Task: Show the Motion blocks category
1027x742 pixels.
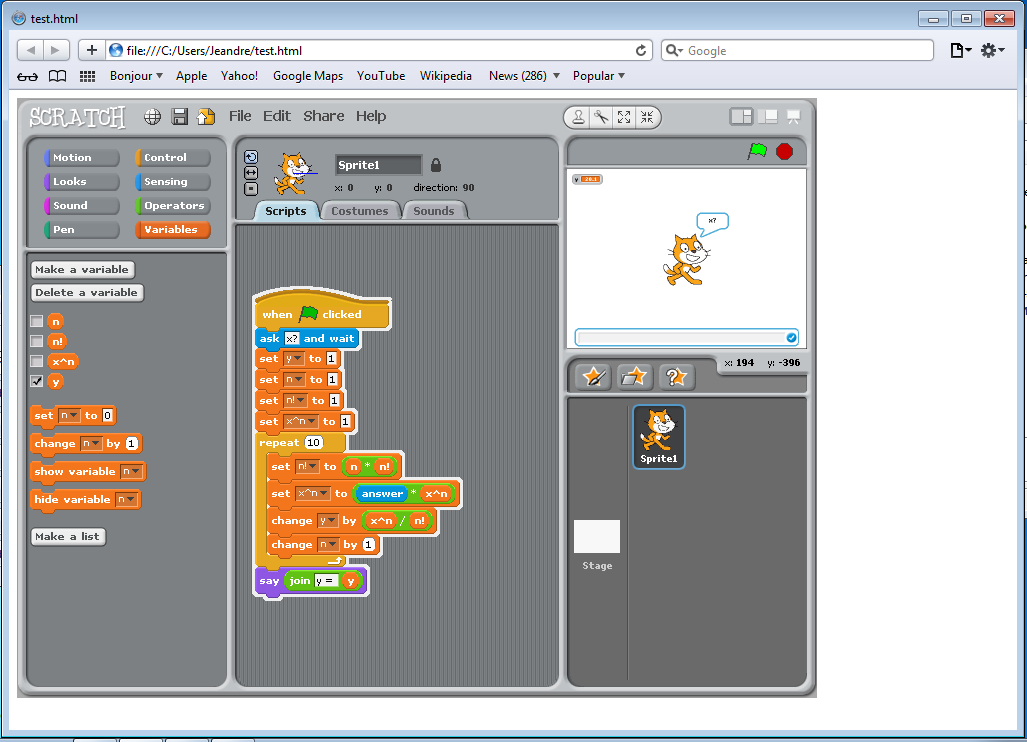Action: [x=82, y=158]
